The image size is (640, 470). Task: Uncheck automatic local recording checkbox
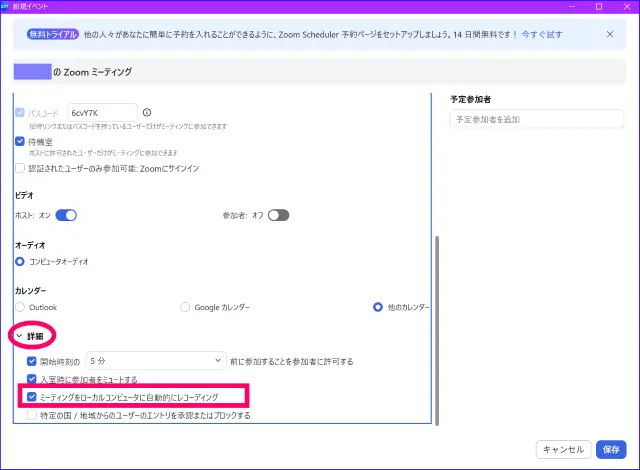[32, 397]
